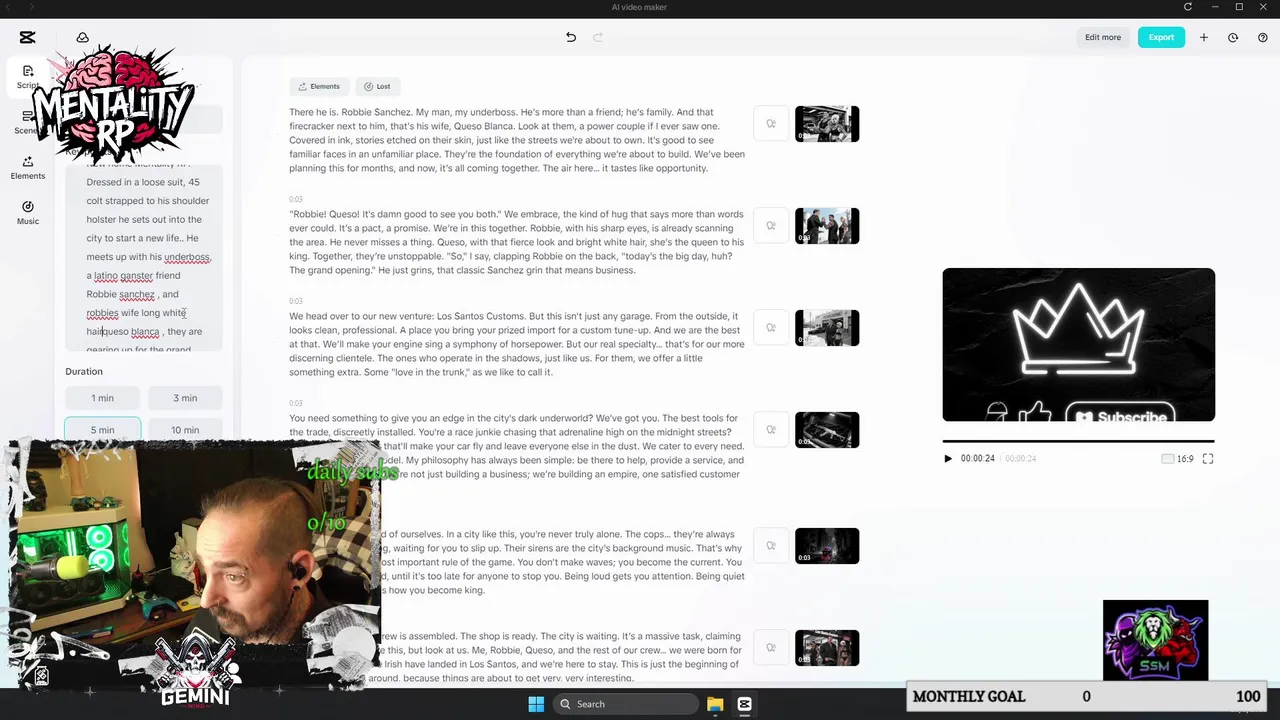Open the Script panel in sidebar

27,76
